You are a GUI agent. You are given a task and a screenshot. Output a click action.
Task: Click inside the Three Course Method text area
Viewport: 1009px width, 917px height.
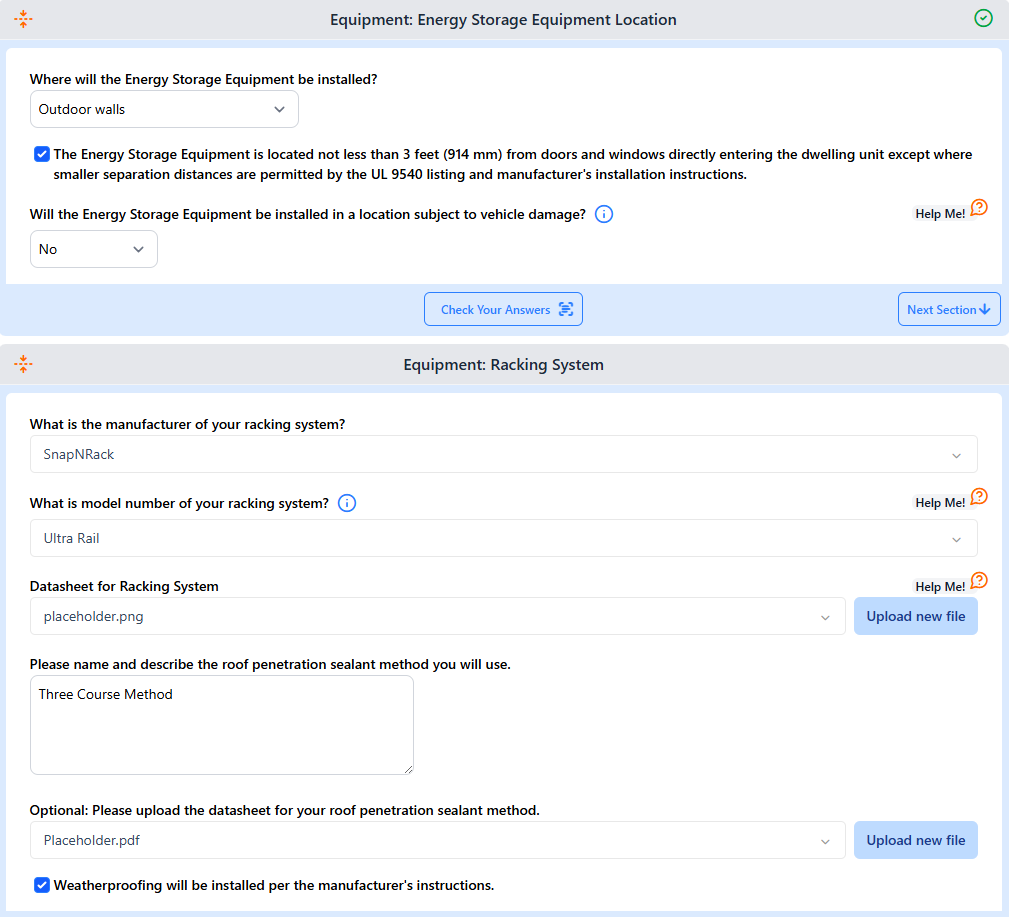(x=222, y=725)
